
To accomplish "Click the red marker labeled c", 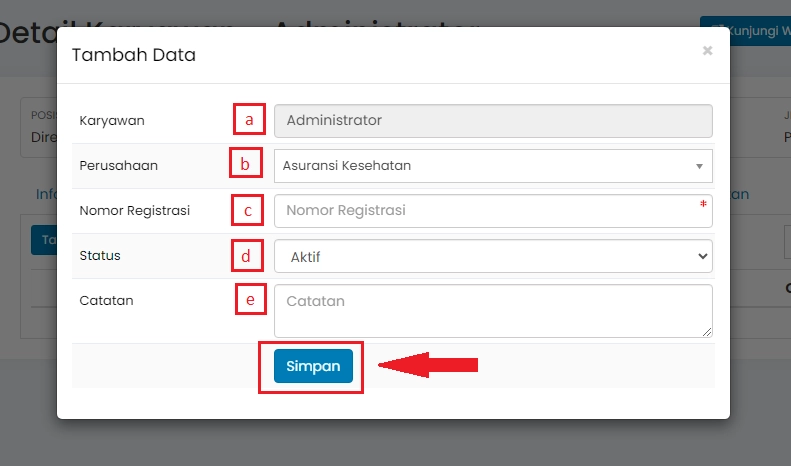I will (x=247, y=210).
